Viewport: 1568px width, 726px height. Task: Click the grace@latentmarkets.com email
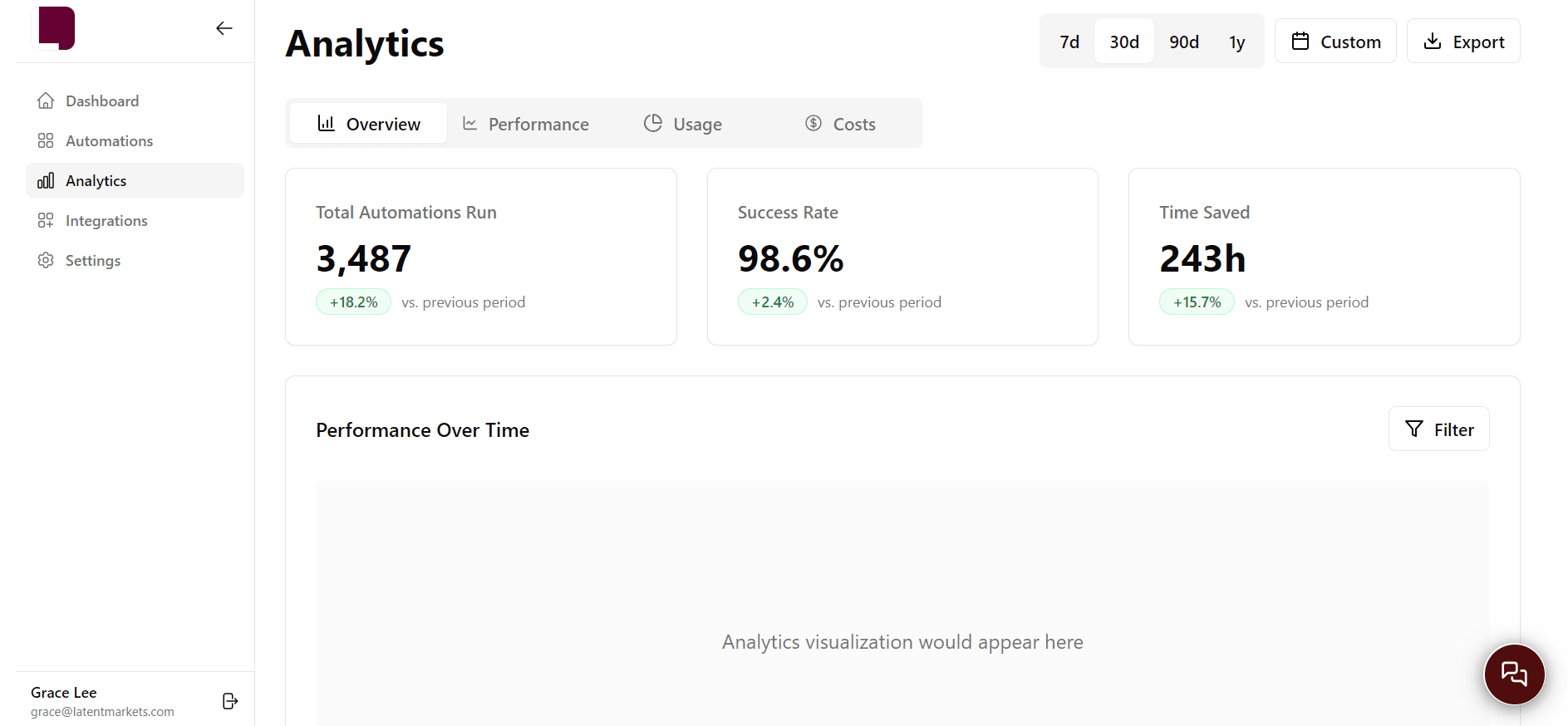click(102, 712)
